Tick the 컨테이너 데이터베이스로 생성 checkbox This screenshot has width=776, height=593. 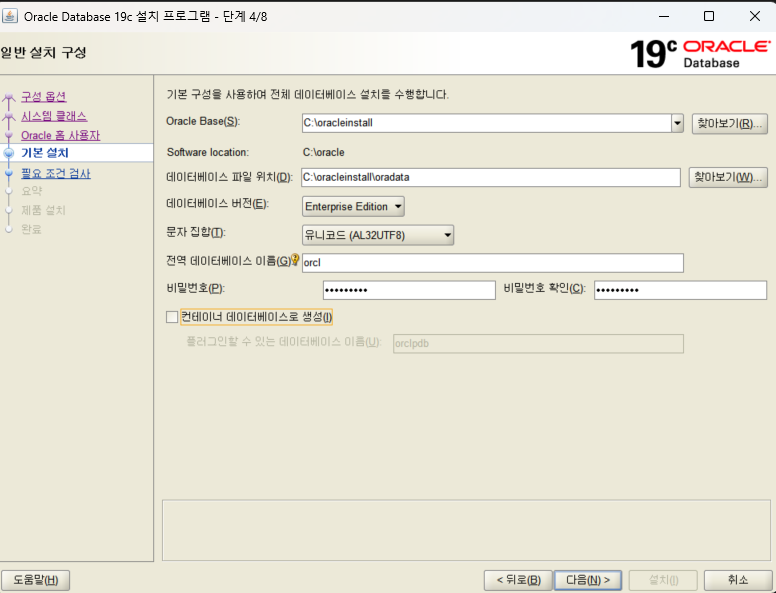pyautogui.click(x=172, y=317)
